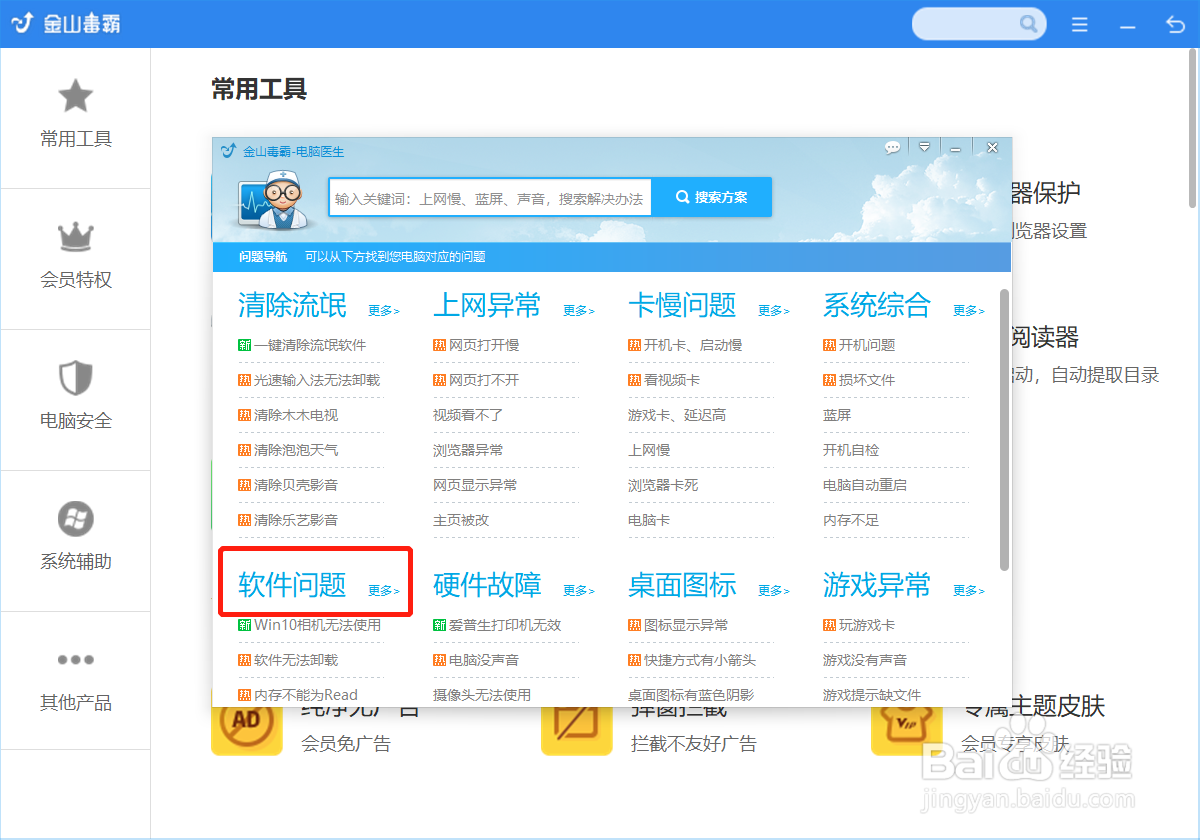Viewport: 1200px width, 840px height.
Task: Open the 游戏异常 category heading
Action: pyautogui.click(x=877, y=585)
